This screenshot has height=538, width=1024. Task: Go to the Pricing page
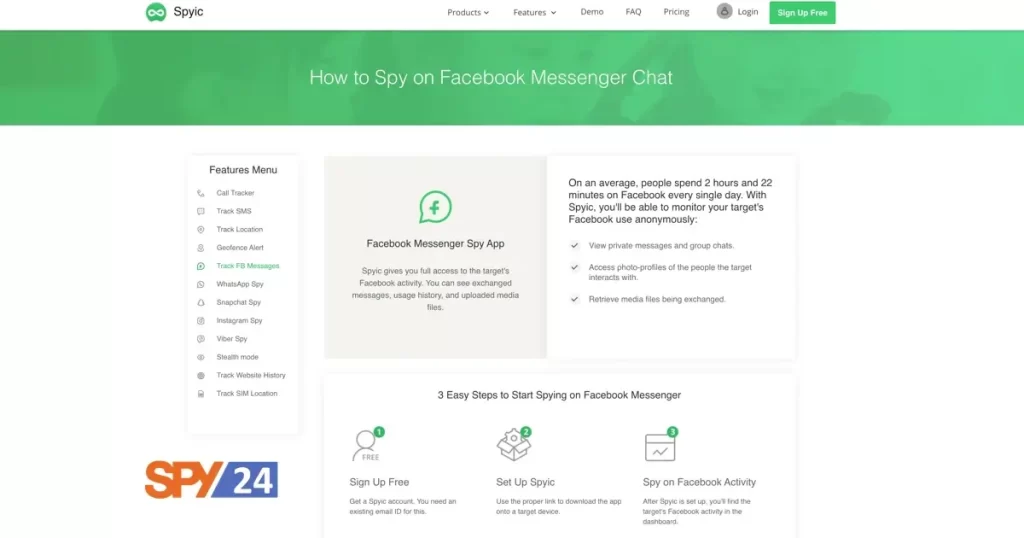coord(676,12)
